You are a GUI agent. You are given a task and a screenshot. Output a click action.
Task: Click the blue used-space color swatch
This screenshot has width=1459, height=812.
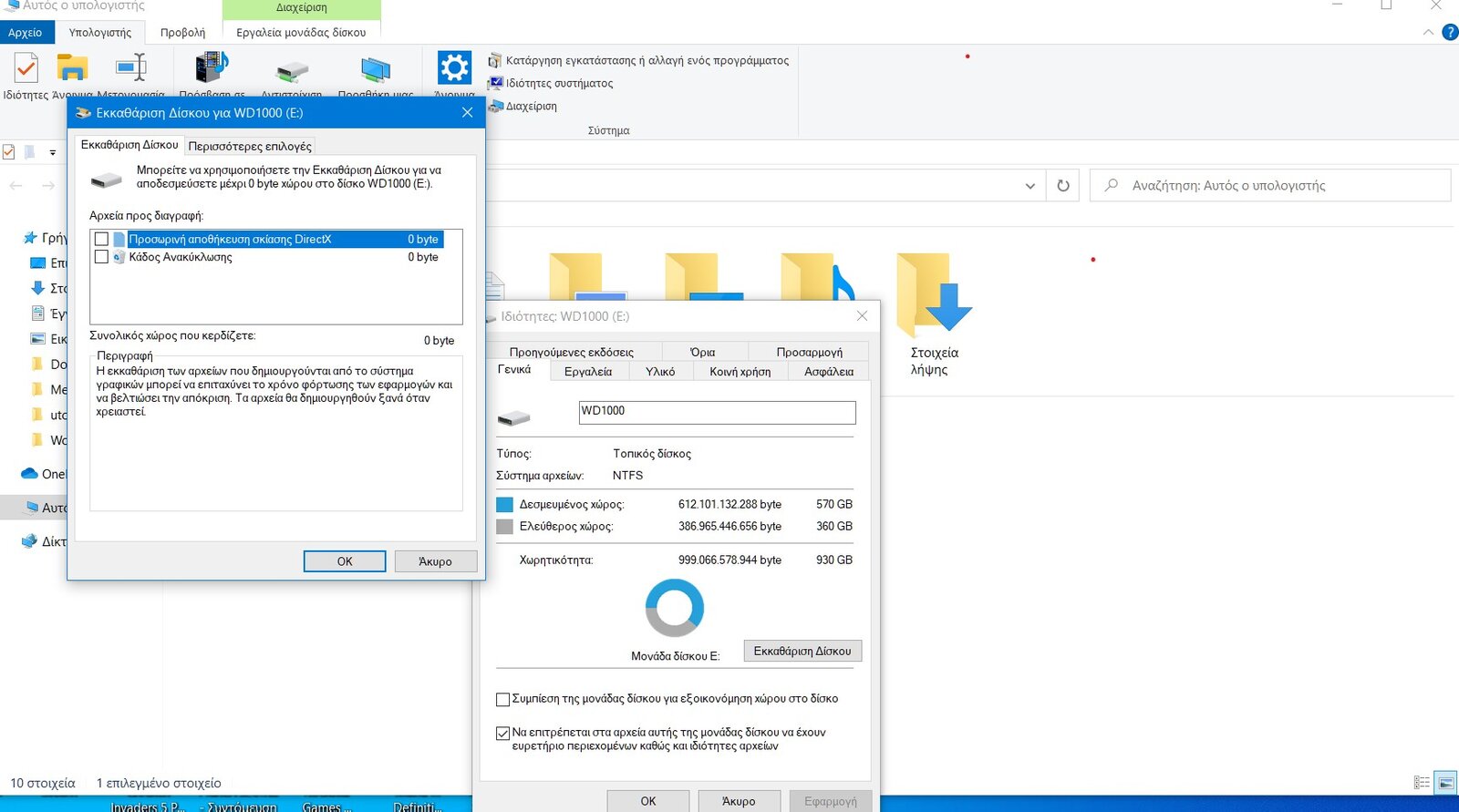[x=504, y=505]
